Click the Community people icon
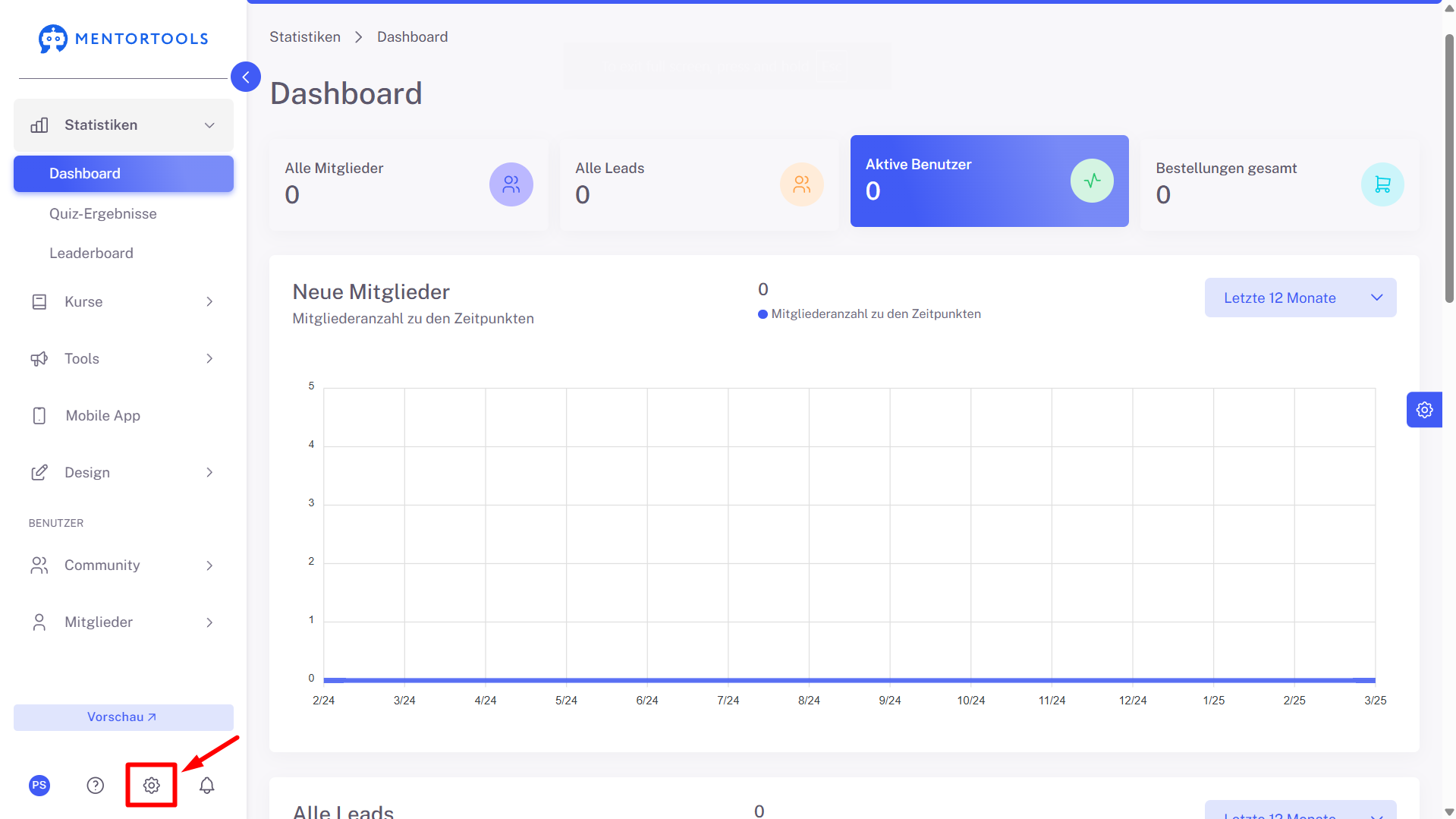 [x=39, y=565]
